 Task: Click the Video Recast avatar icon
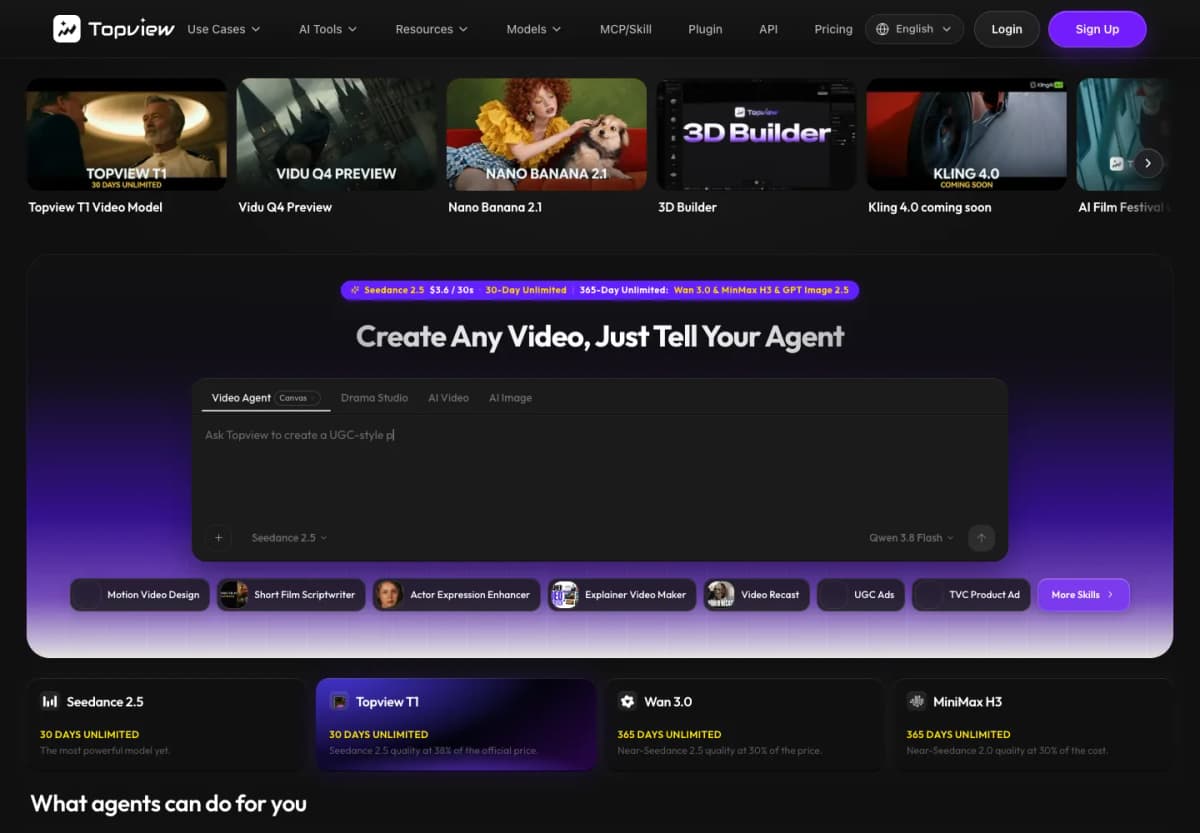[720, 595]
